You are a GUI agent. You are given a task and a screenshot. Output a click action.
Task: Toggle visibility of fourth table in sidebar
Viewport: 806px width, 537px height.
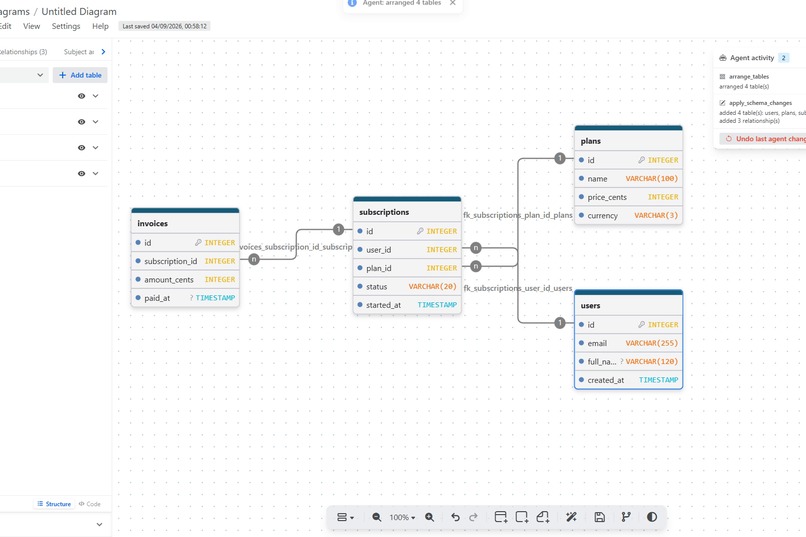pyautogui.click(x=81, y=174)
